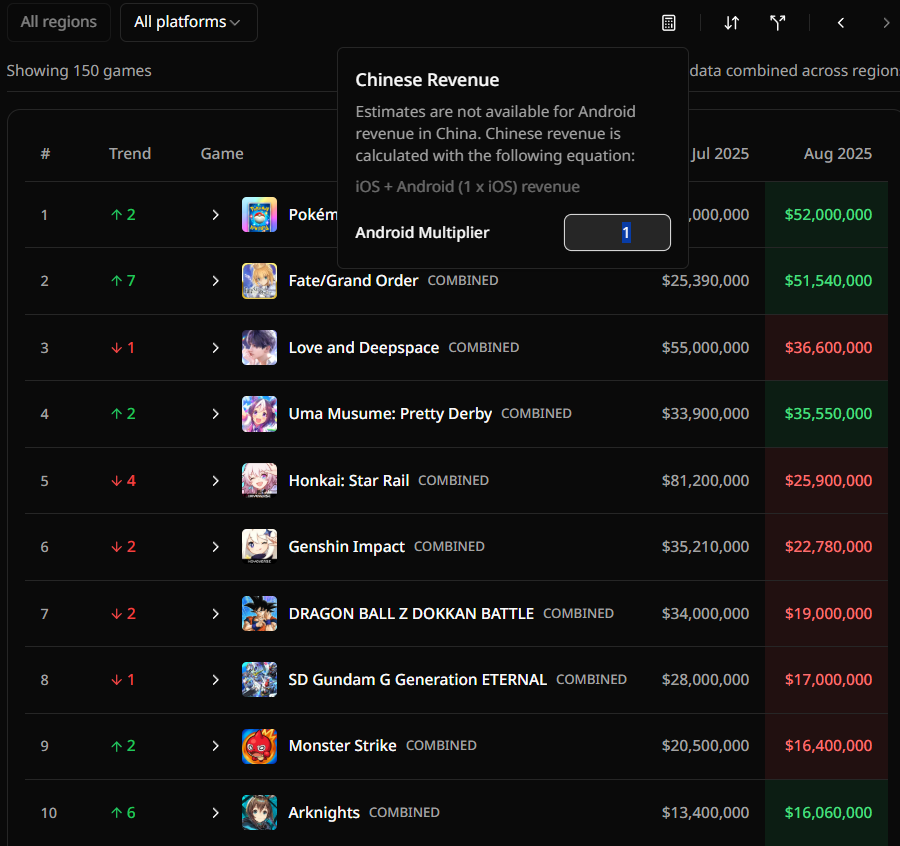Click the Genshin Impact game icon
Image resolution: width=900 pixels, height=846 pixels.
[259, 547]
